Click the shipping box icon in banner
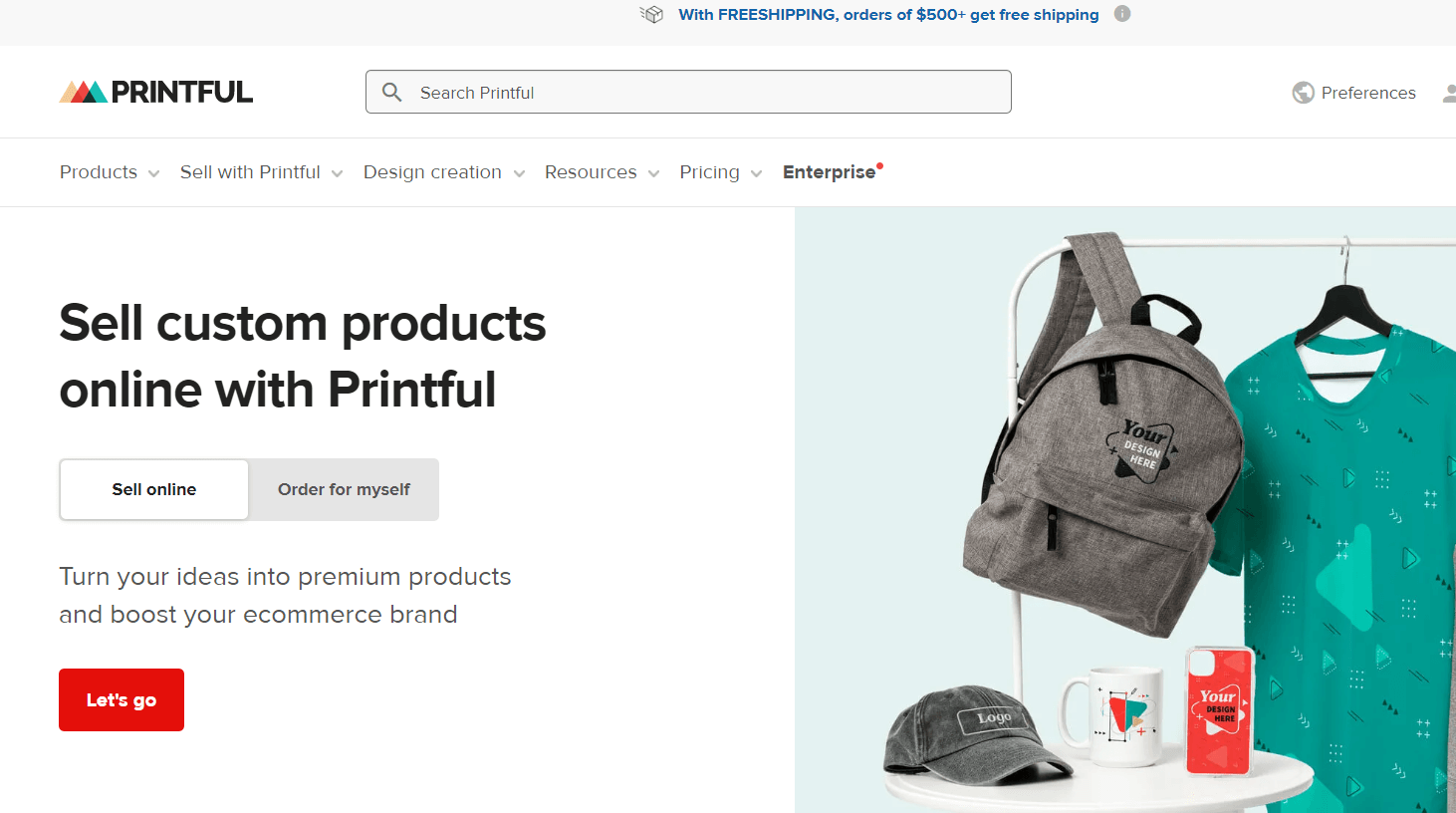Image resolution: width=1456 pixels, height=813 pixels. coord(651,14)
